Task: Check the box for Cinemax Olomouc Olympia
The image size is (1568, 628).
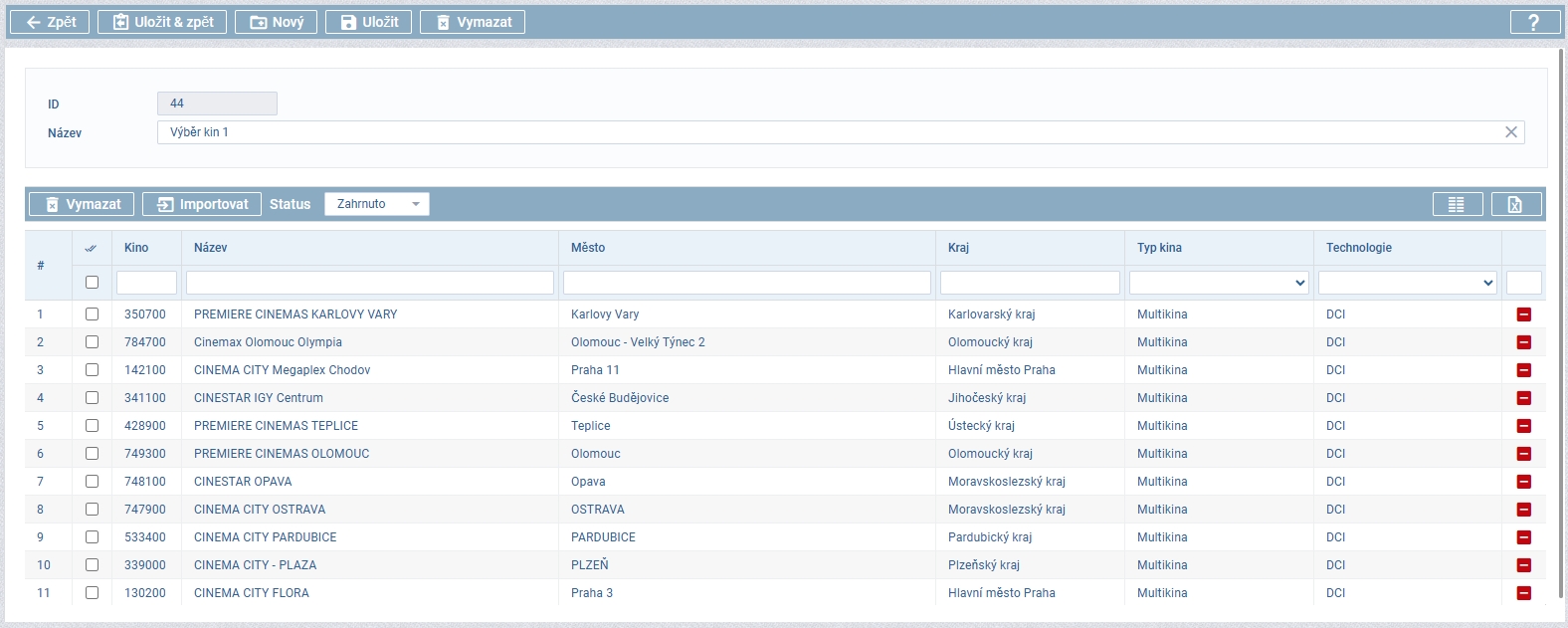Action: [93, 342]
